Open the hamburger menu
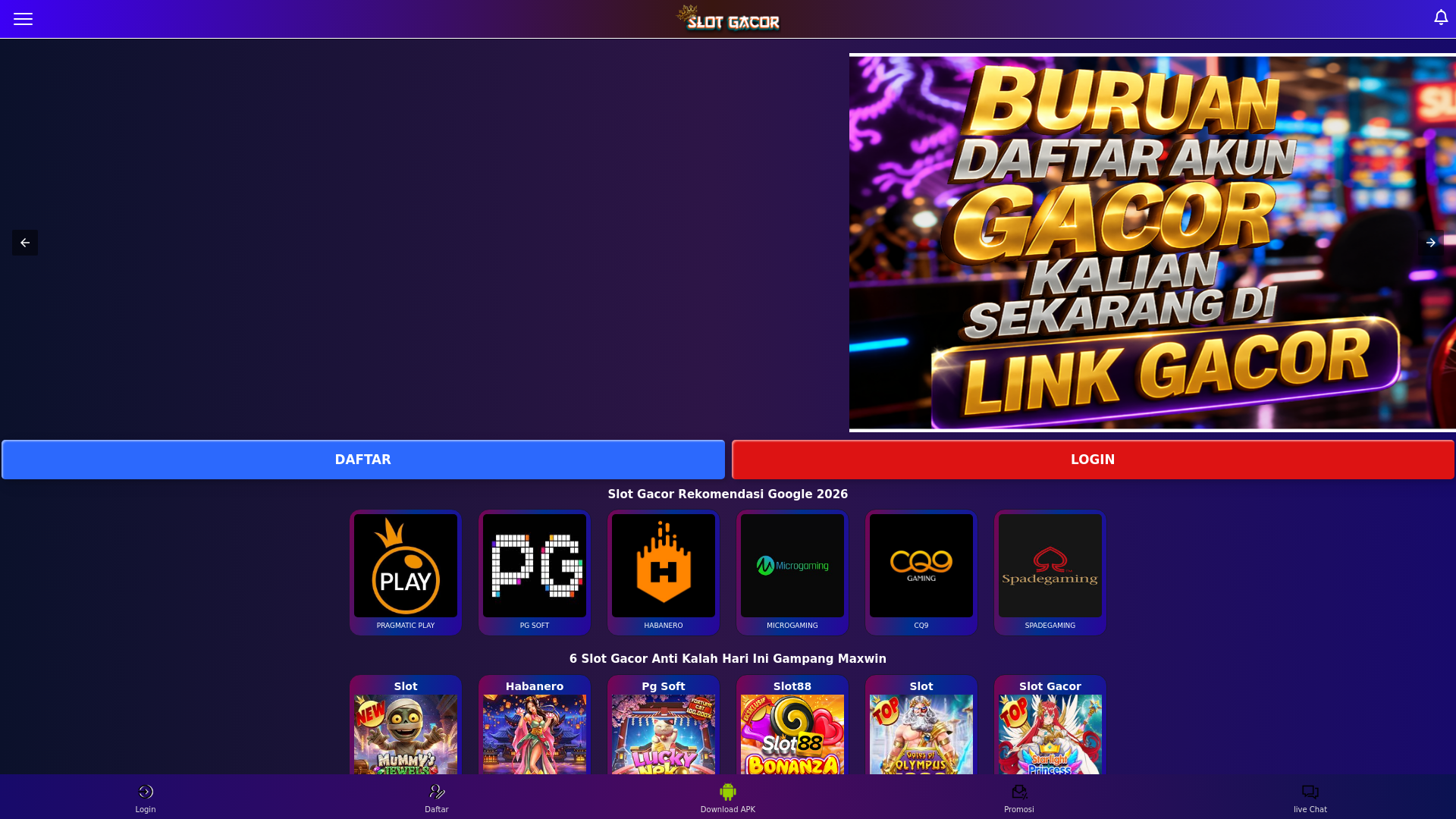This screenshot has width=1456, height=819. click(23, 19)
